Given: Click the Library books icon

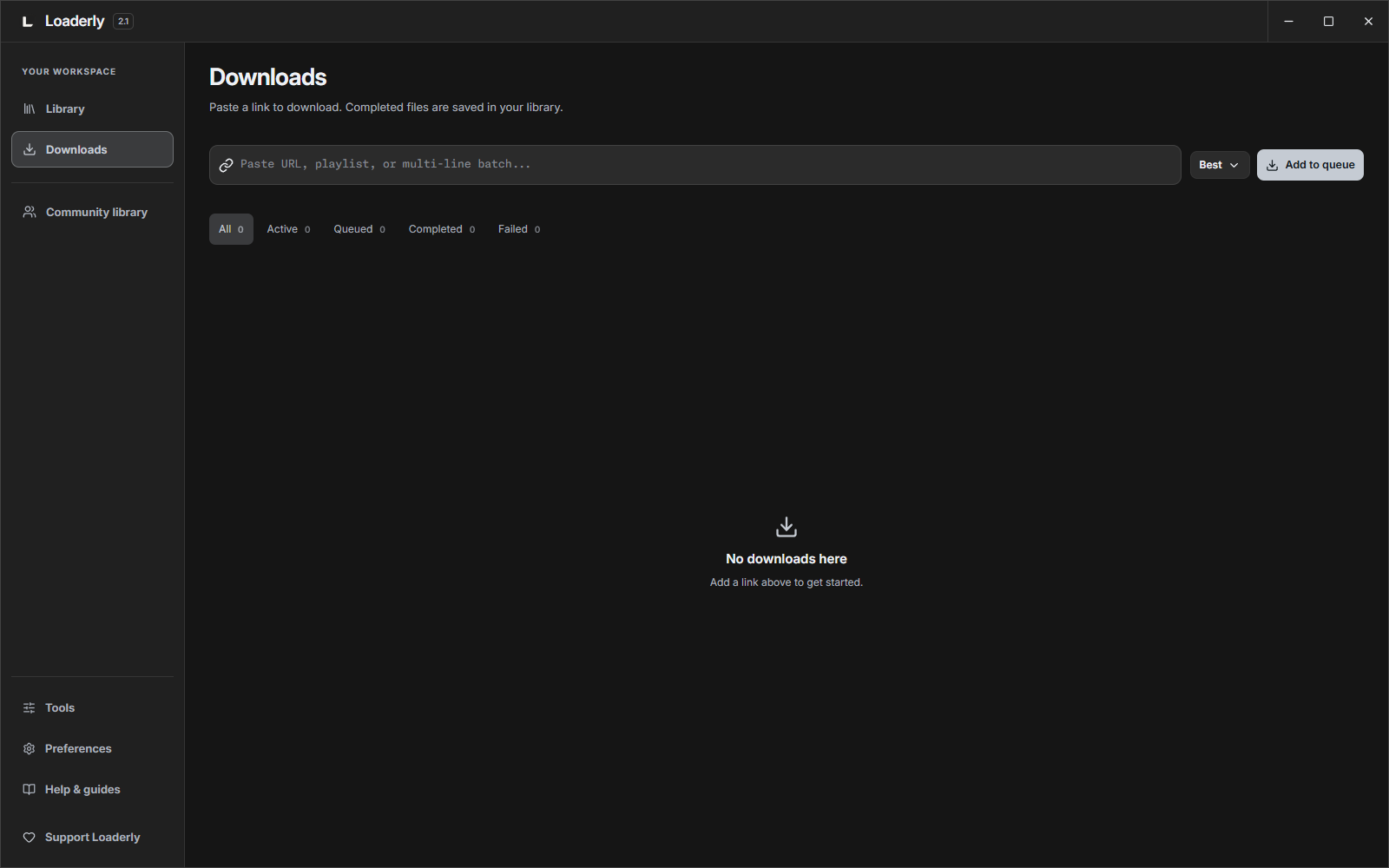Looking at the screenshot, I should [30, 108].
